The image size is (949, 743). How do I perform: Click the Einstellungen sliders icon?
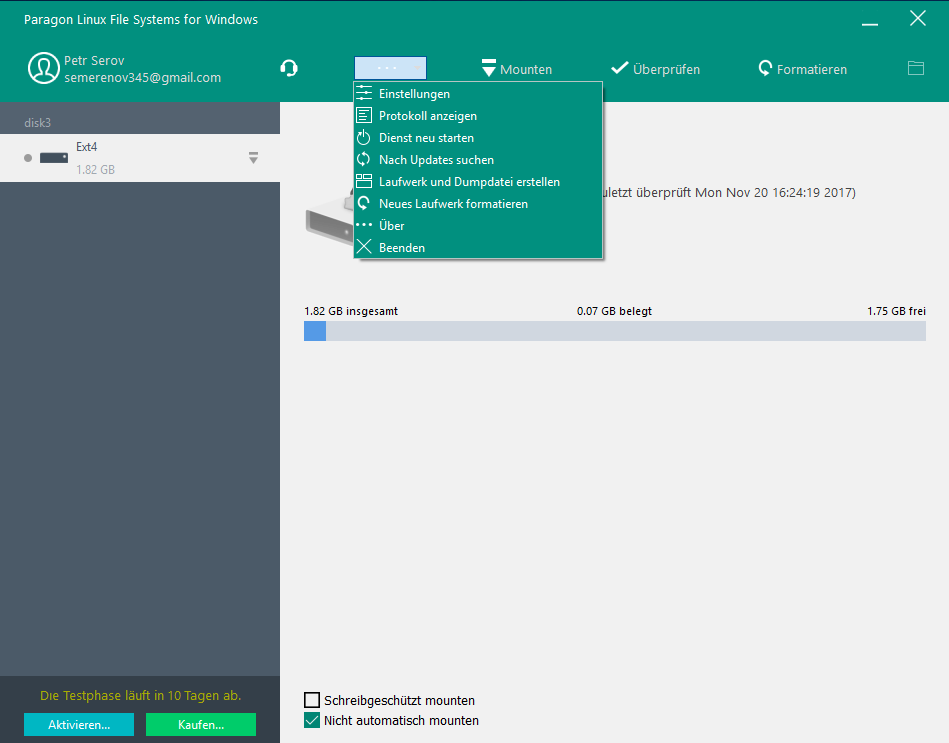click(364, 94)
